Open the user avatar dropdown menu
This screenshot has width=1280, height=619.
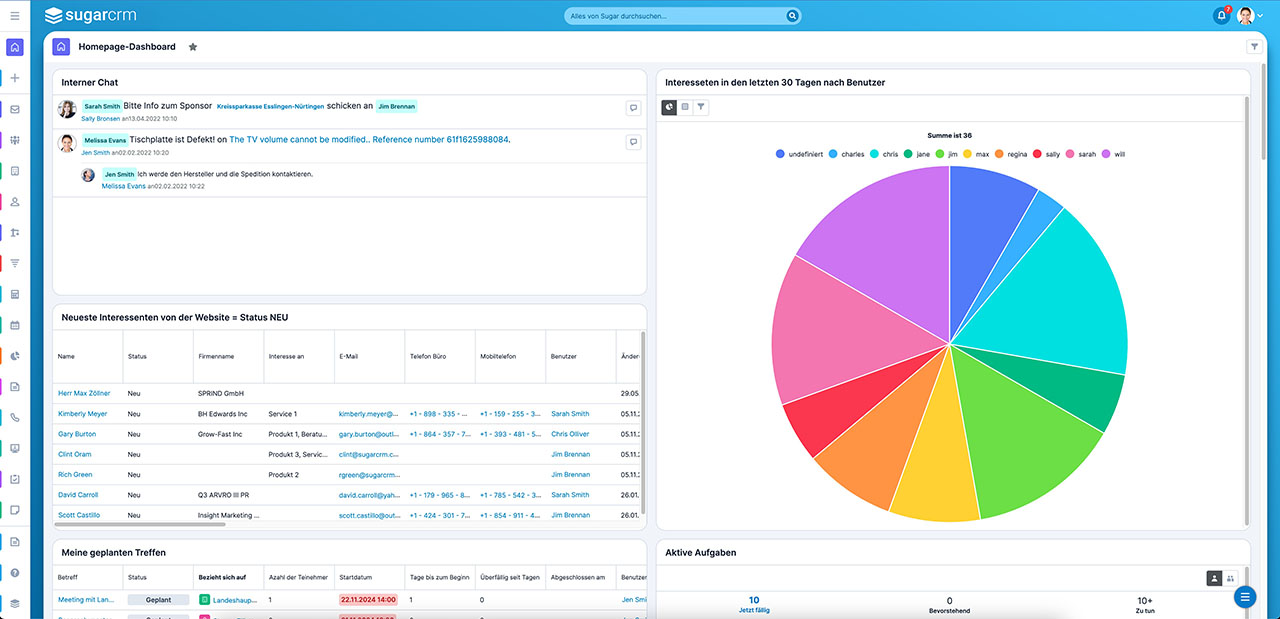click(1251, 16)
